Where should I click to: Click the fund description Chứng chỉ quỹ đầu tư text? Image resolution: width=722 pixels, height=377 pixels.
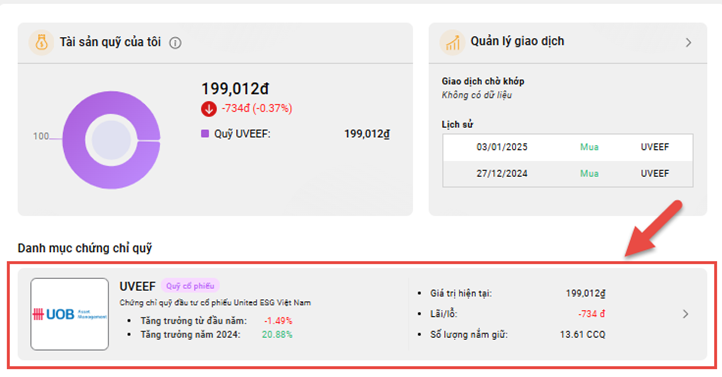pyautogui.click(x=215, y=303)
